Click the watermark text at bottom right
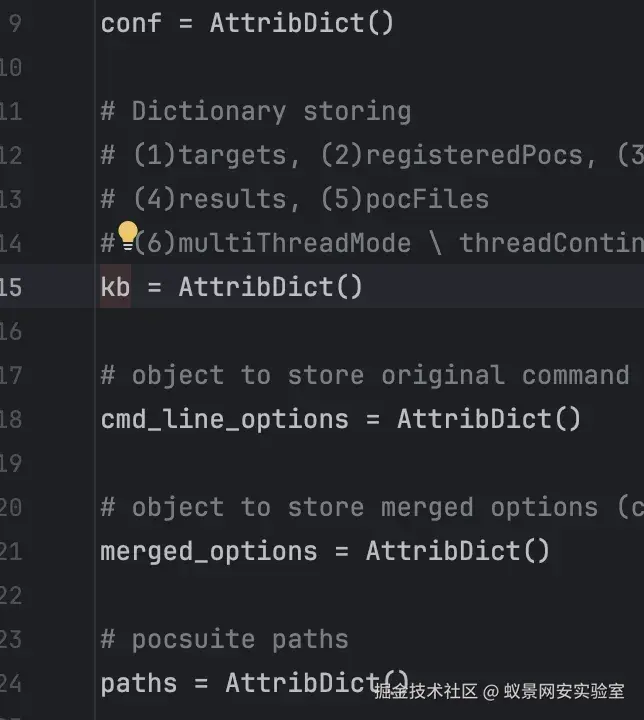The width and height of the screenshot is (644, 720). pos(500,692)
